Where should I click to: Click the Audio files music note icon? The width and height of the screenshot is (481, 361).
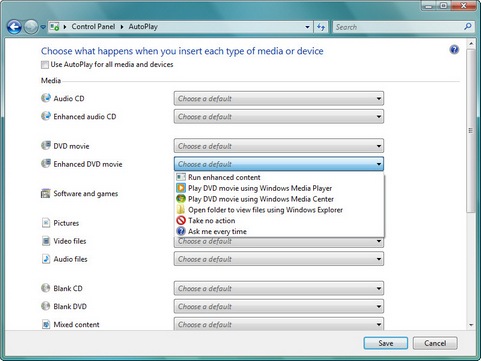[x=46, y=259]
